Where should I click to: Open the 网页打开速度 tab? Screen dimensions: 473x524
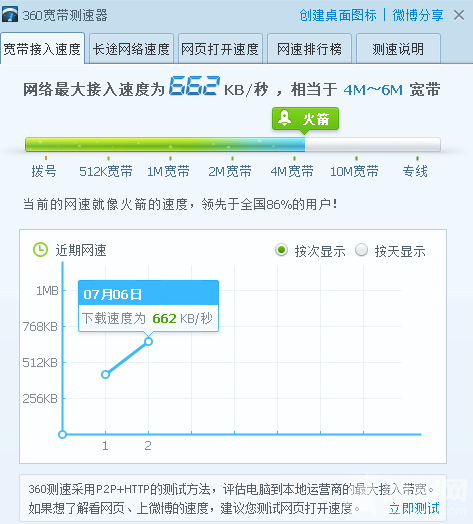(220, 49)
